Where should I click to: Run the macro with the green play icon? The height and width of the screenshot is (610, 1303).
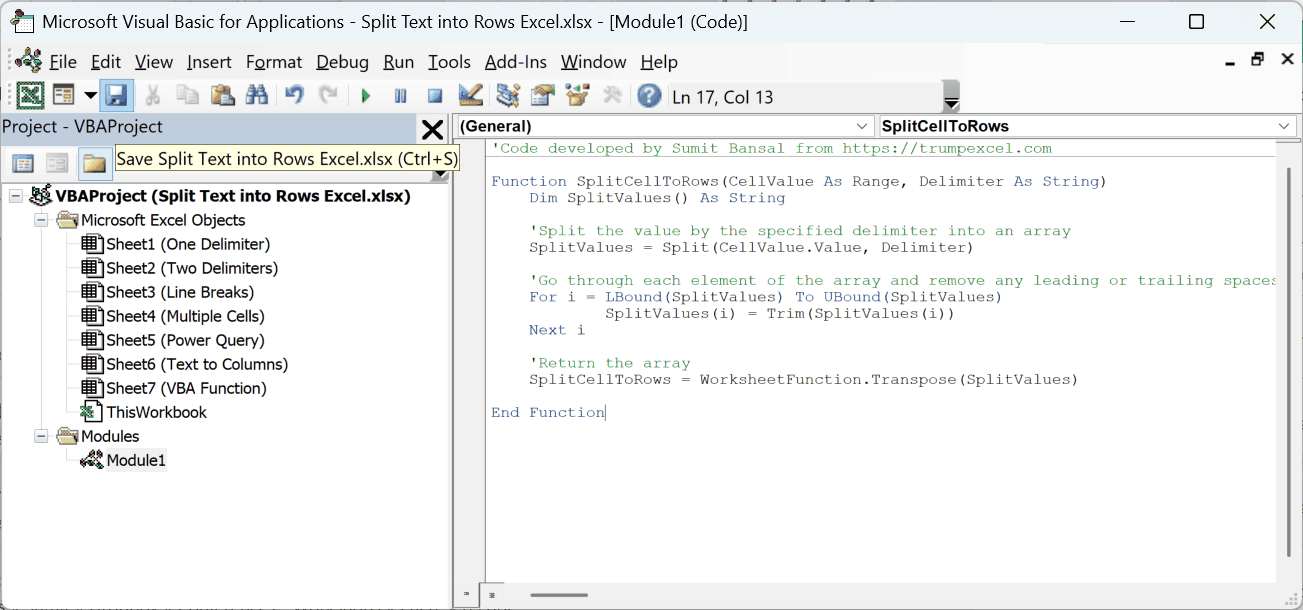[x=366, y=96]
